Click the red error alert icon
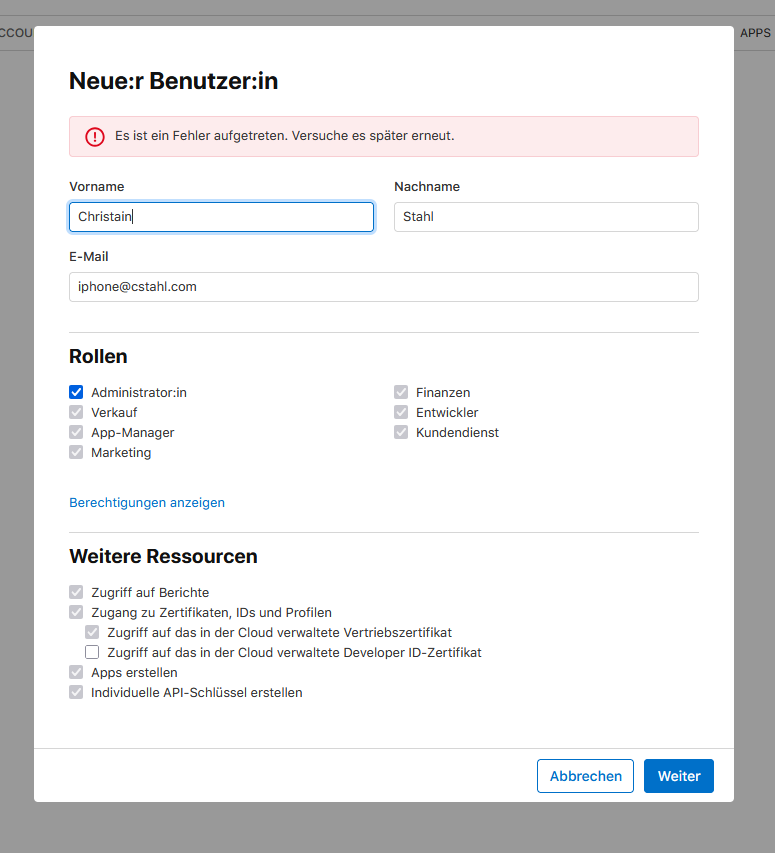The height and width of the screenshot is (853, 775). (95, 137)
